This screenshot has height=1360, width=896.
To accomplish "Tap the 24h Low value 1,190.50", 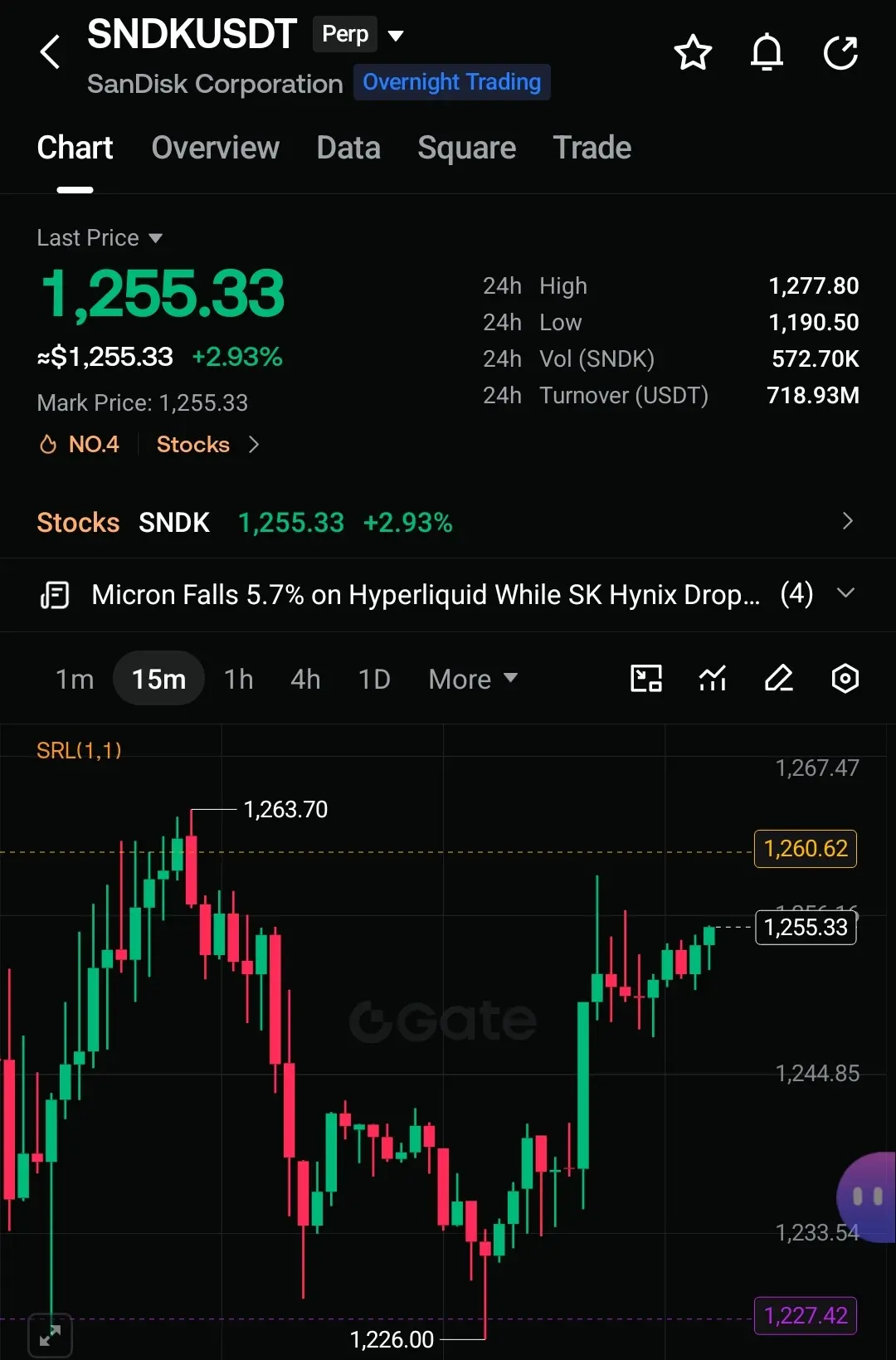I will coord(814,323).
